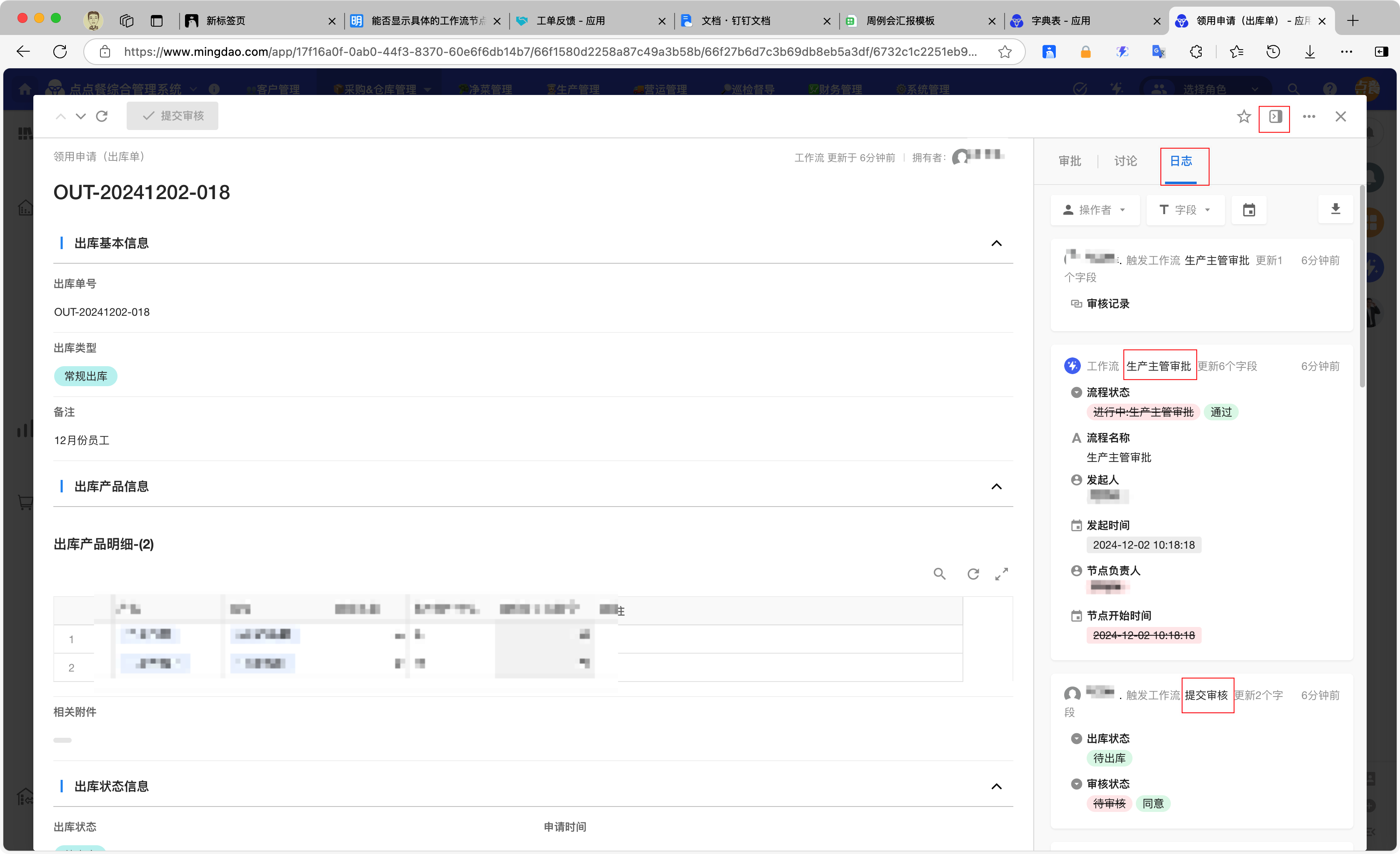Expand product detail subtable to fullscreen
Viewport: 1400px width, 854px height.
(x=1002, y=574)
